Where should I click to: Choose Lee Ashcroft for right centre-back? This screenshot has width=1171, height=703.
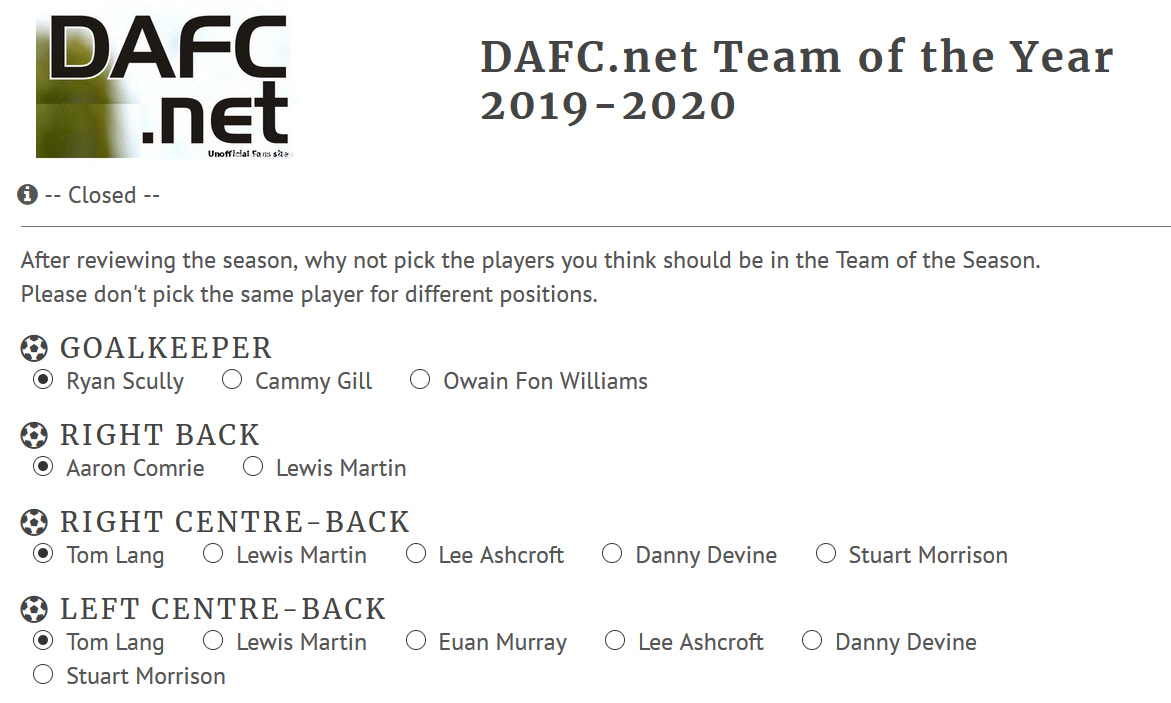click(x=416, y=554)
